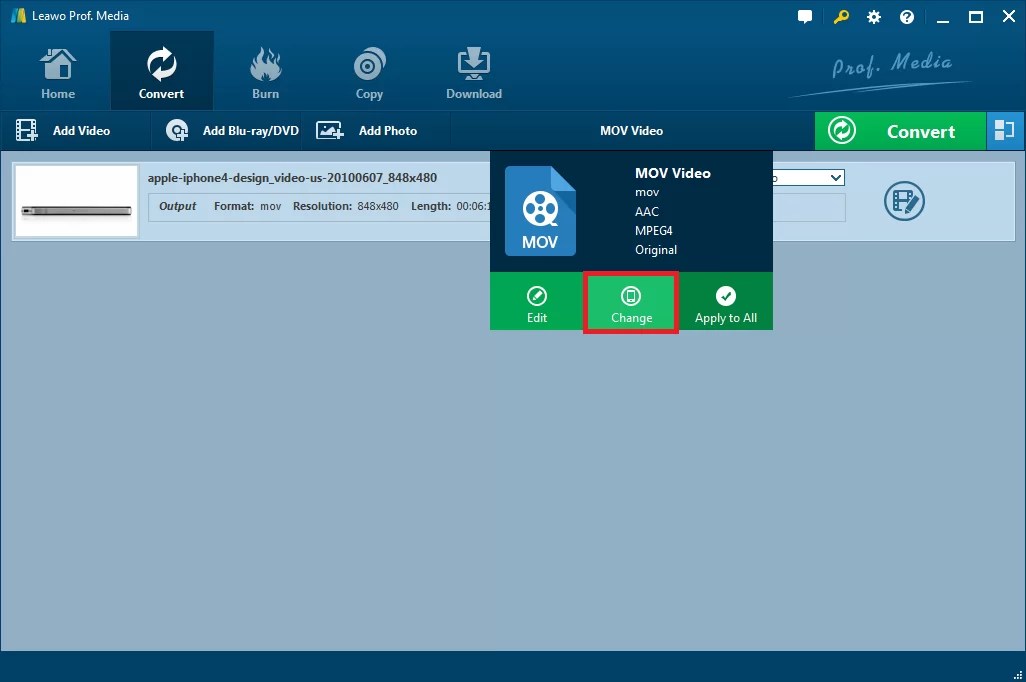1026x682 pixels.
Task: Open the help question mark icon
Action: pos(907,16)
